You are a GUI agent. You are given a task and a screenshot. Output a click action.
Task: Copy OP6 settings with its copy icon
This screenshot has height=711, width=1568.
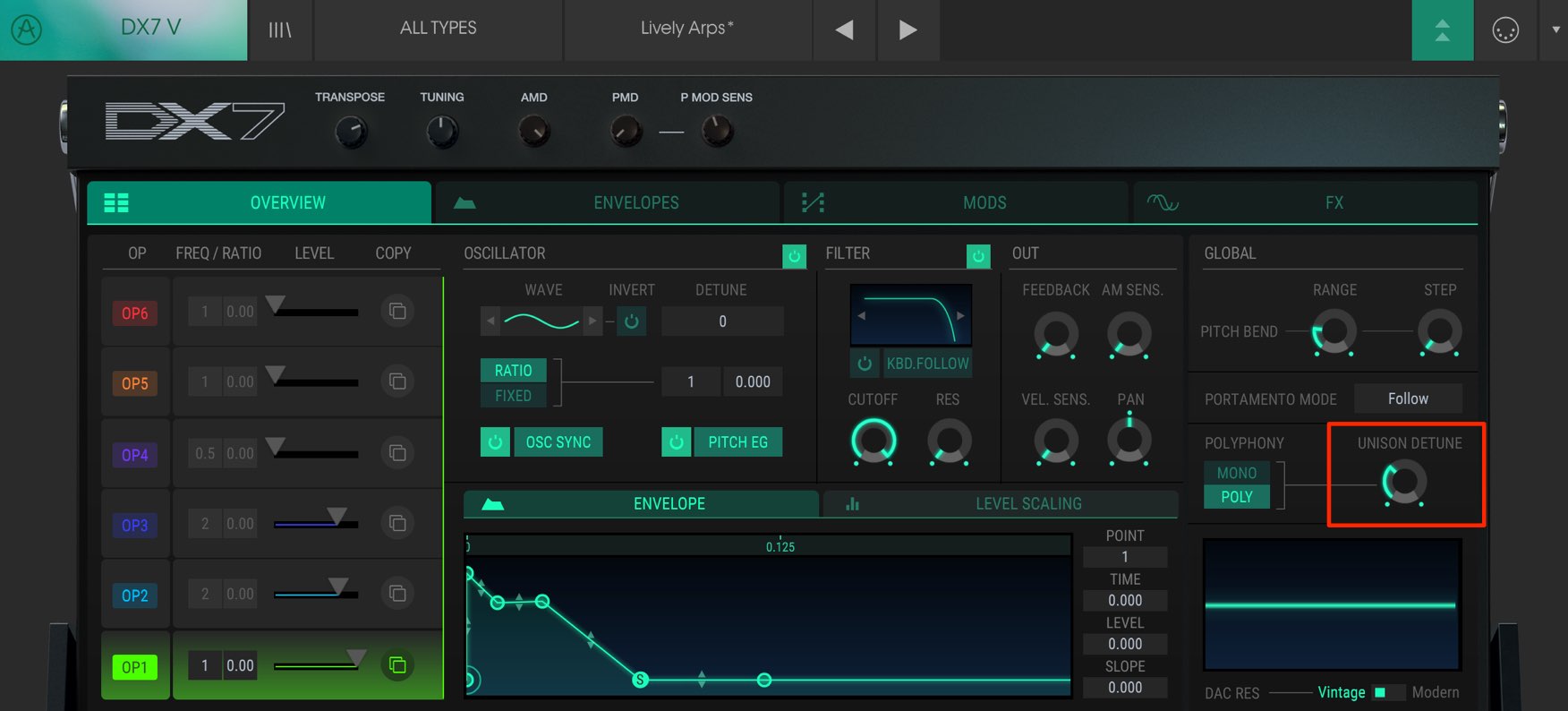397,312
